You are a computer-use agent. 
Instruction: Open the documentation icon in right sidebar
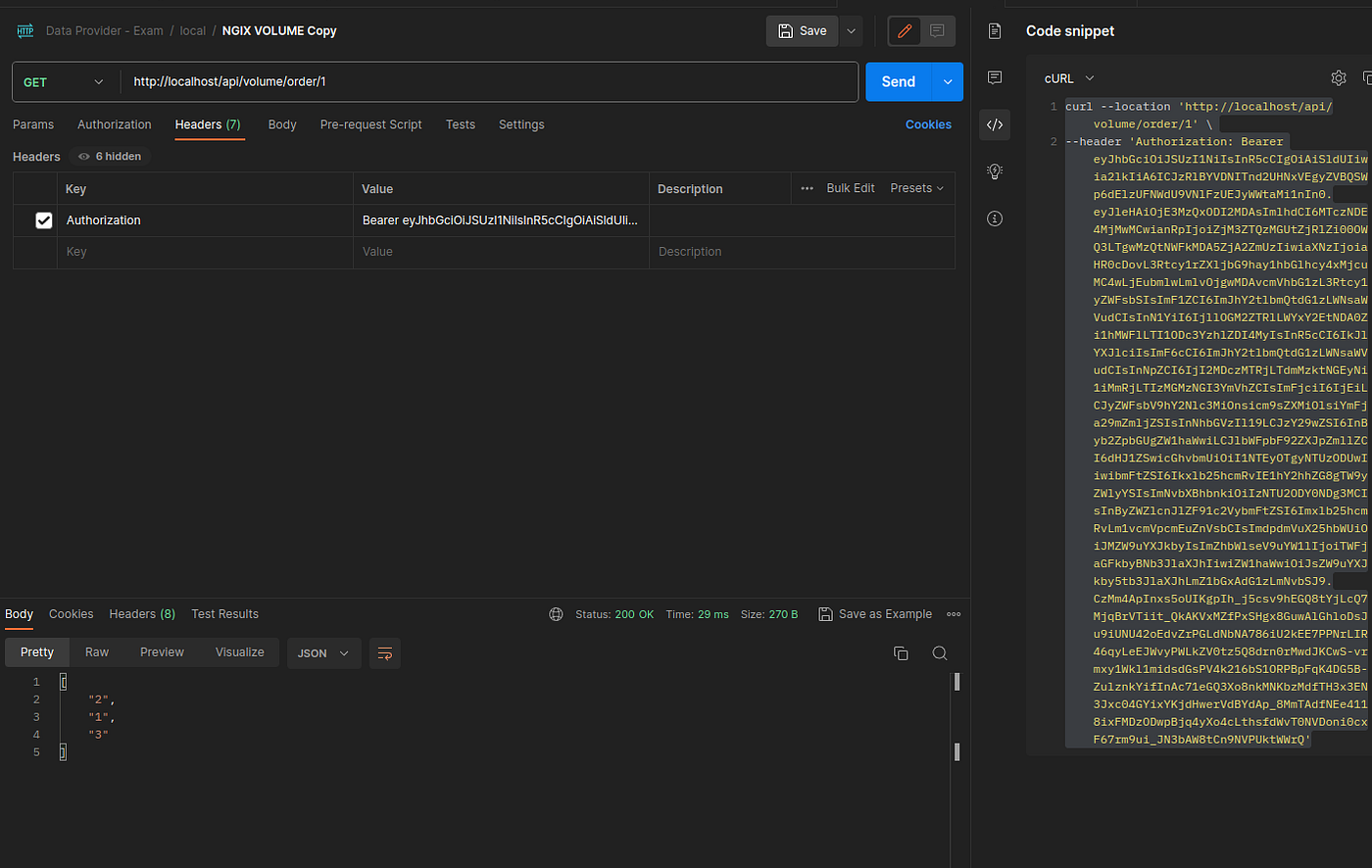(x=995, y=31)
